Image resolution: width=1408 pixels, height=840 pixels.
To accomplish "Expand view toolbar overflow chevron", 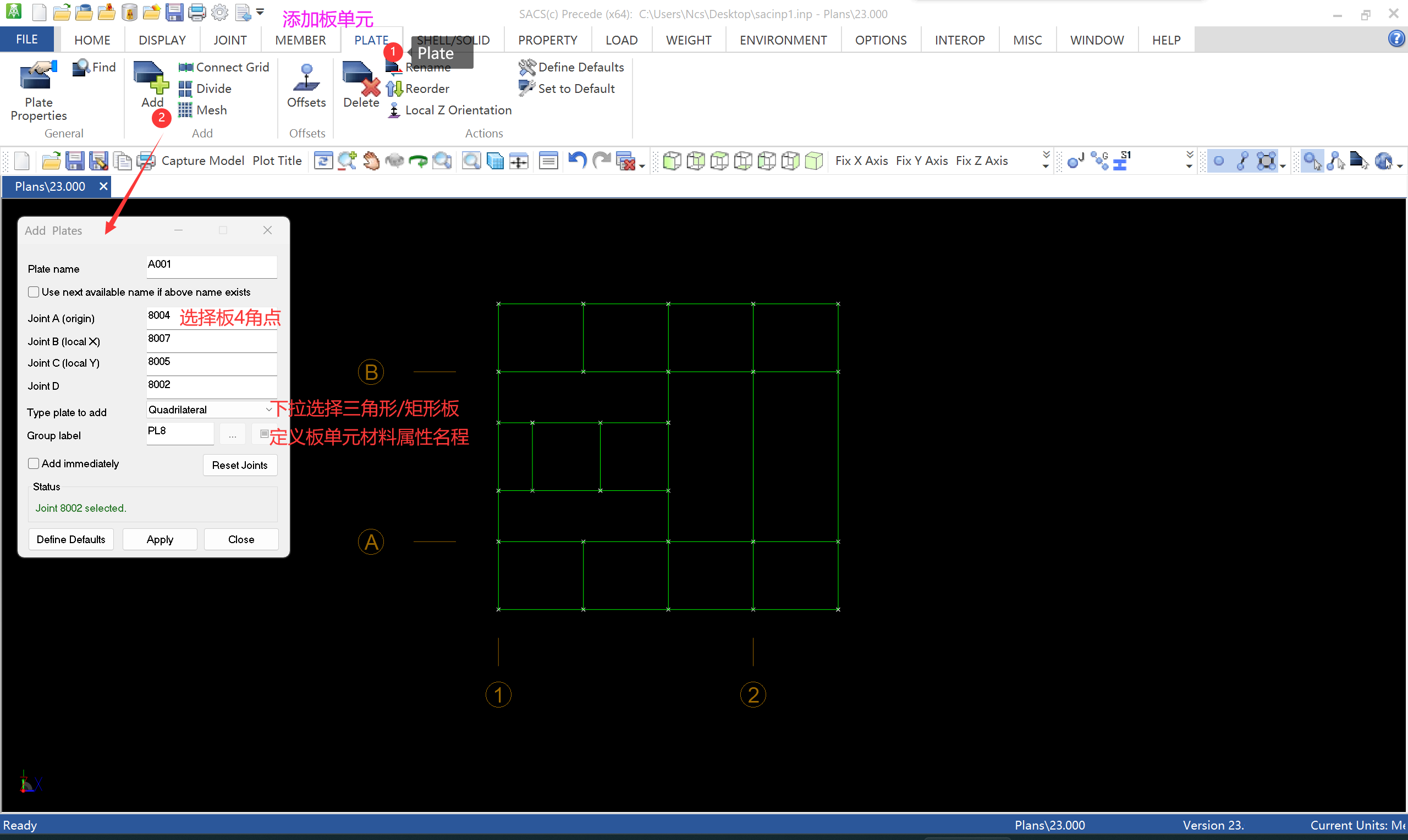I will [x=1046, y=160].
